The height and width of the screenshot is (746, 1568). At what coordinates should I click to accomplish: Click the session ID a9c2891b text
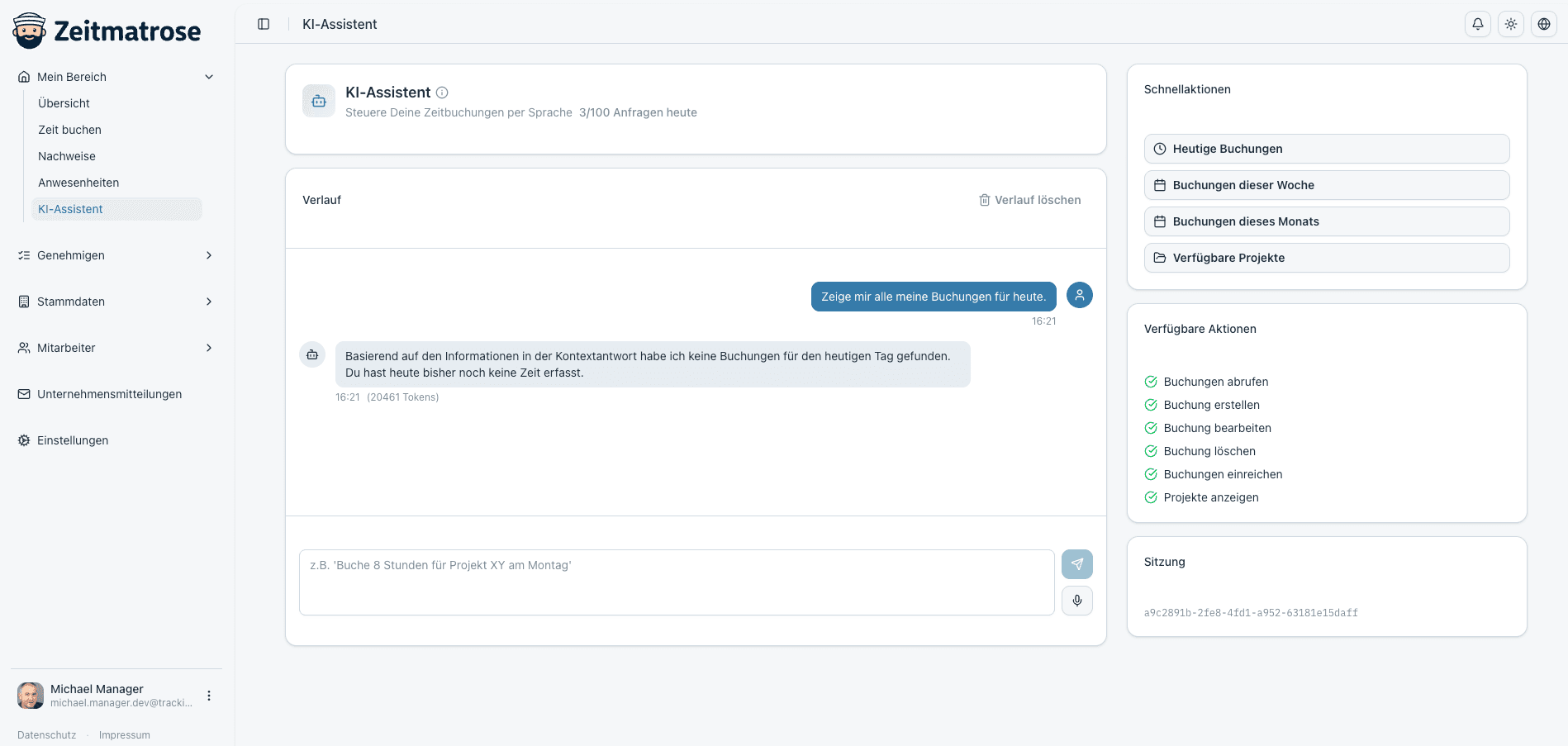click(x=1251, y=613)
